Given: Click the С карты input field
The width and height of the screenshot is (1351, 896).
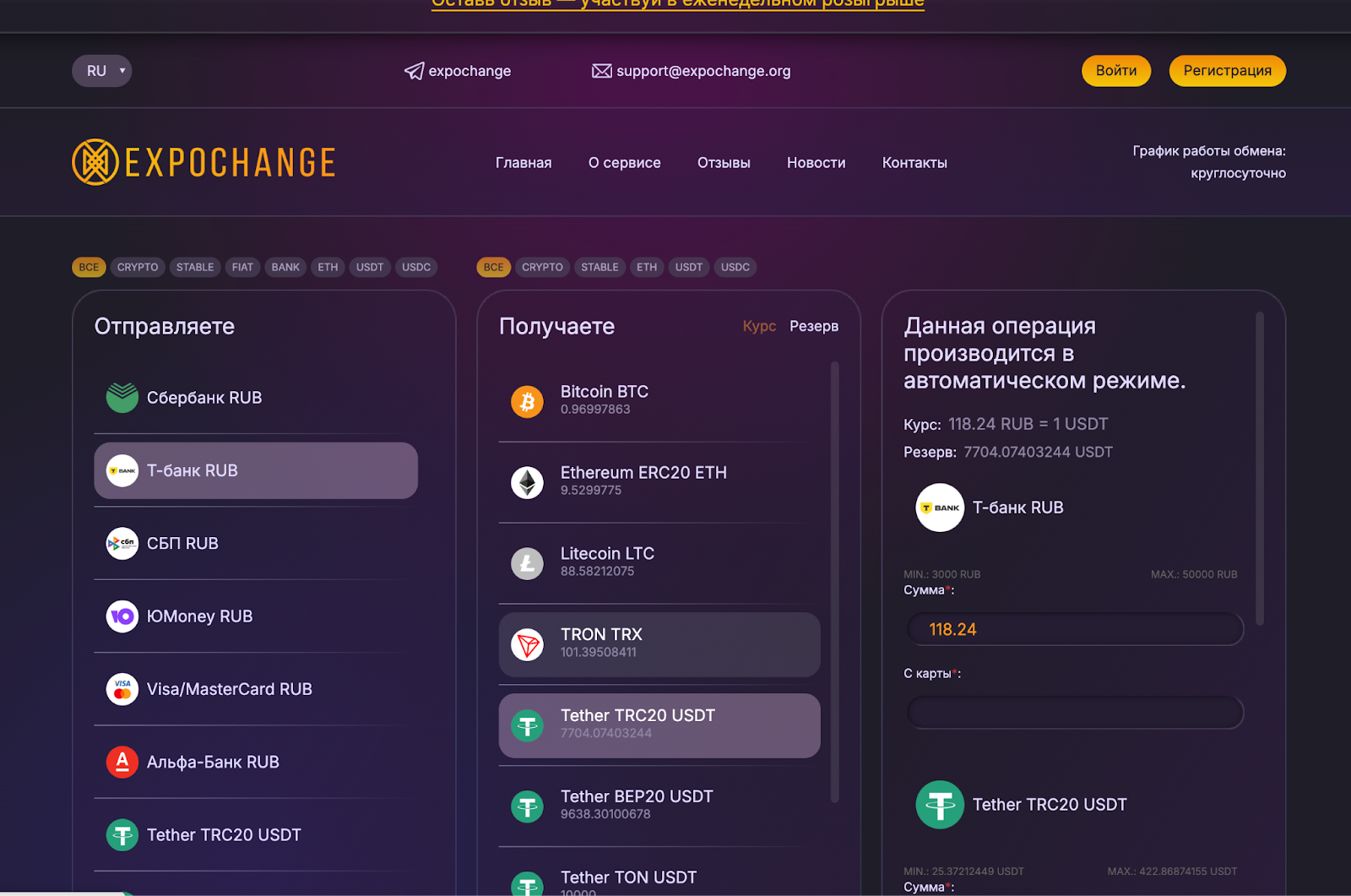Looking at the screenshot, I should (1075, 713).
